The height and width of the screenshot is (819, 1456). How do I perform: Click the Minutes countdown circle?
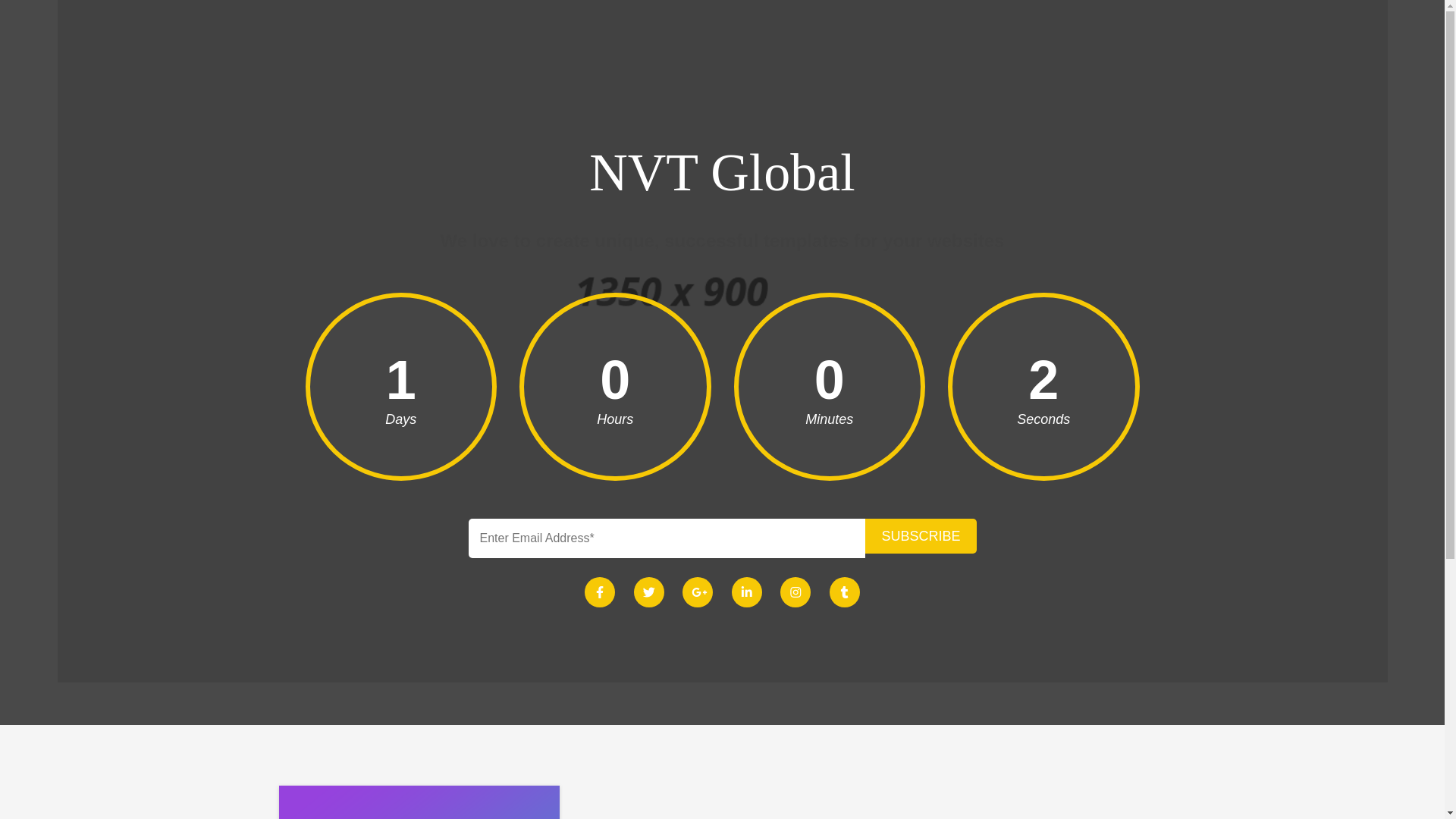(829, 387)
